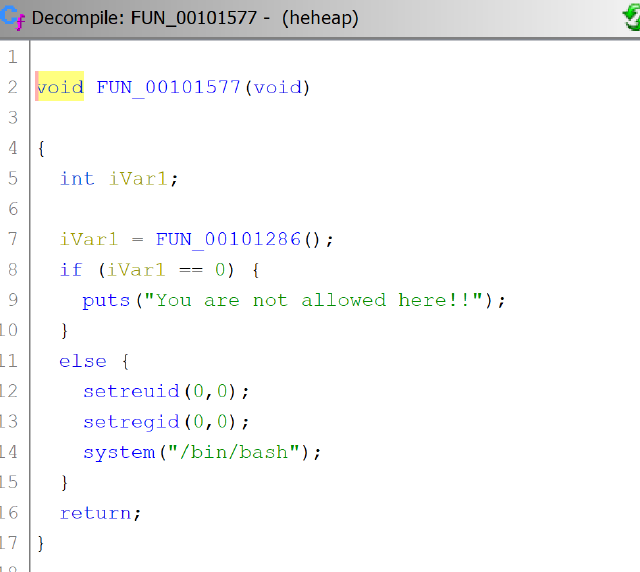Click the closing brace on line 17
Viewport: 640px width, 572px height.
point(40,544)
